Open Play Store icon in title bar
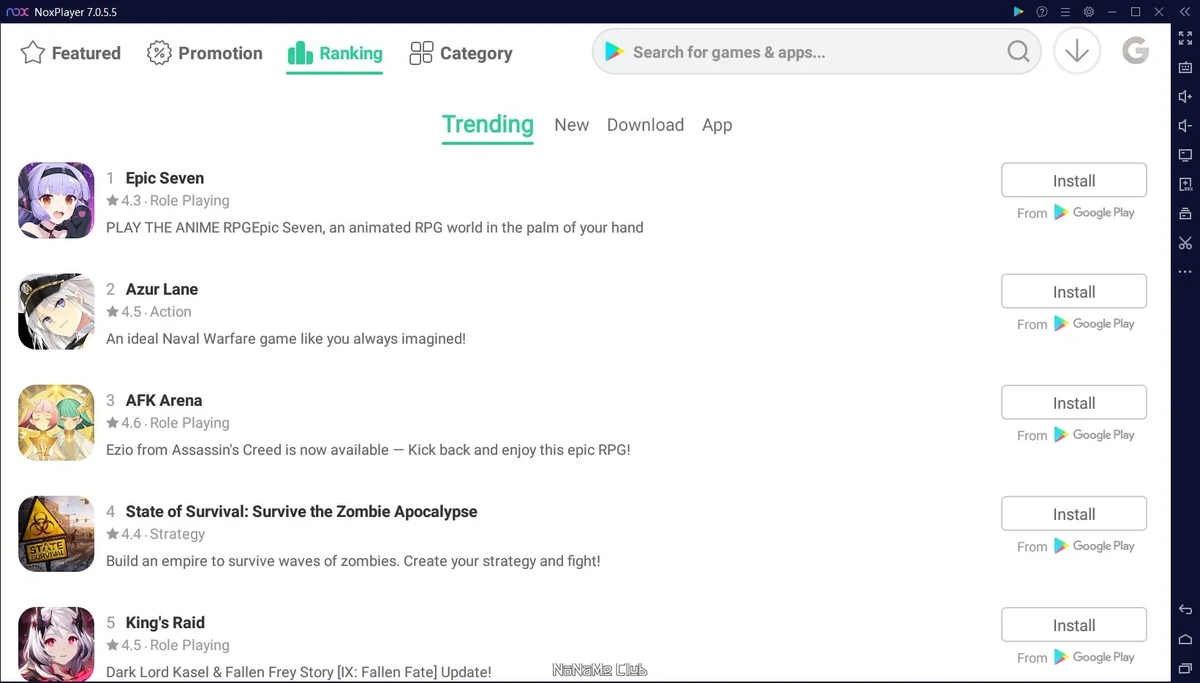Viewport: 1200px width, 683px height. click(1018, 11)
